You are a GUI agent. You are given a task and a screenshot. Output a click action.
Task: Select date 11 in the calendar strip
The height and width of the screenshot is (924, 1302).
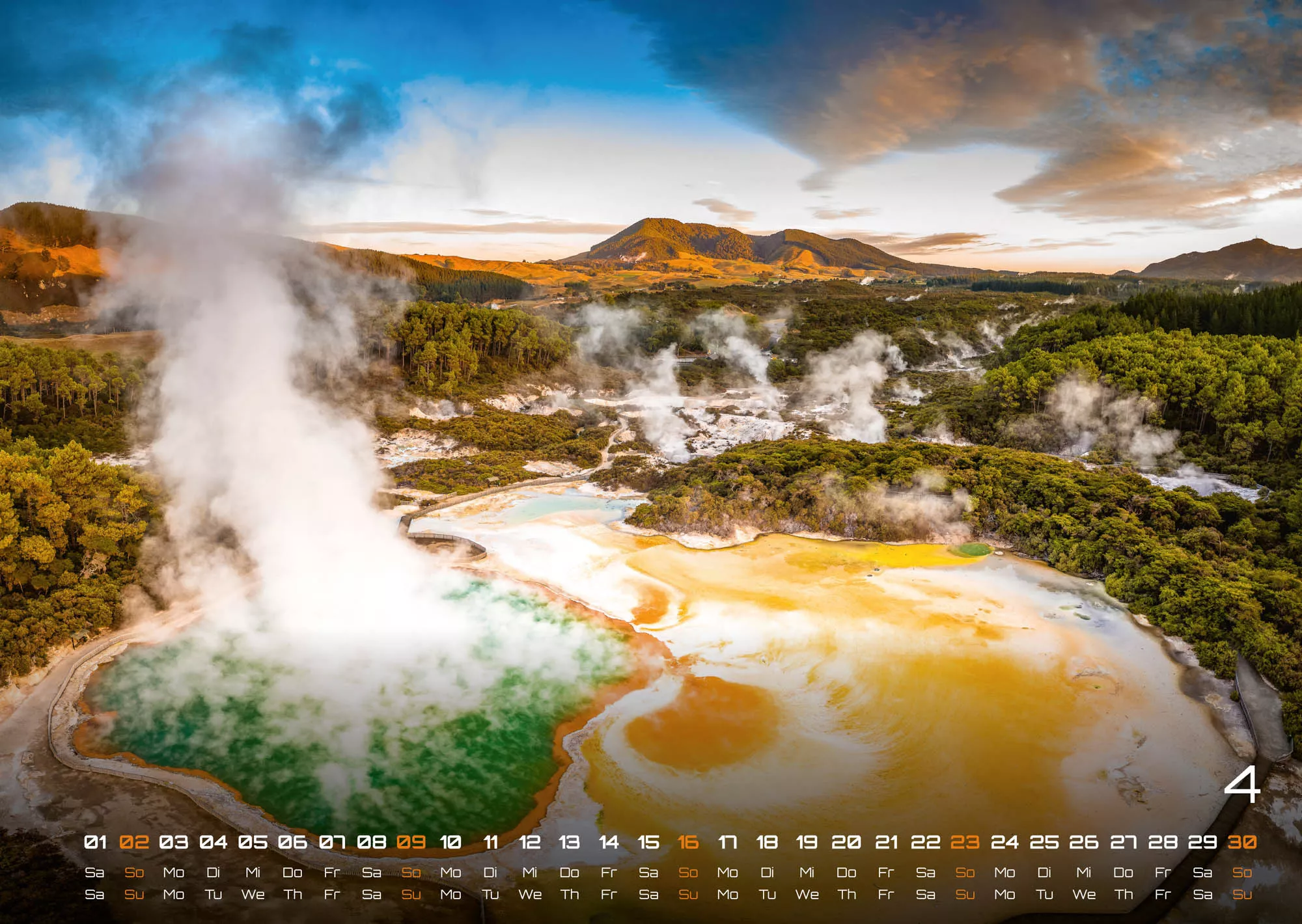491,843
